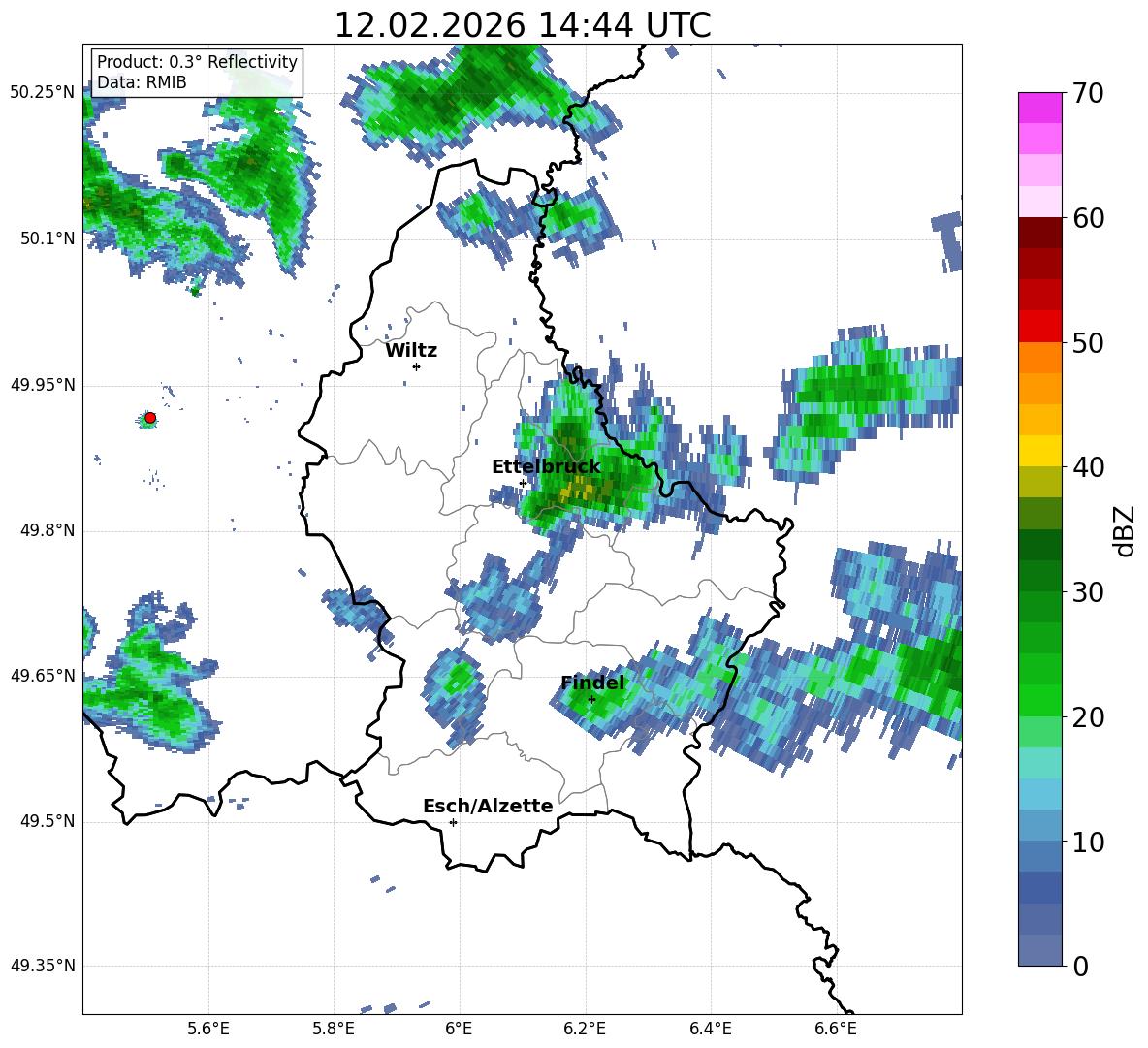Click the 30 tick label on colorbar

1087,592
